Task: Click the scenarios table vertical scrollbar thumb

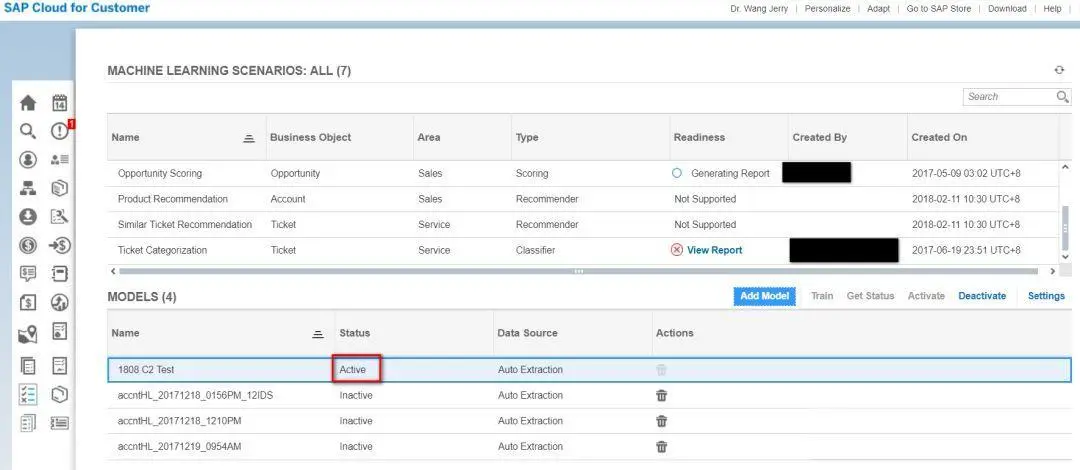Action: coord(1066,227)
